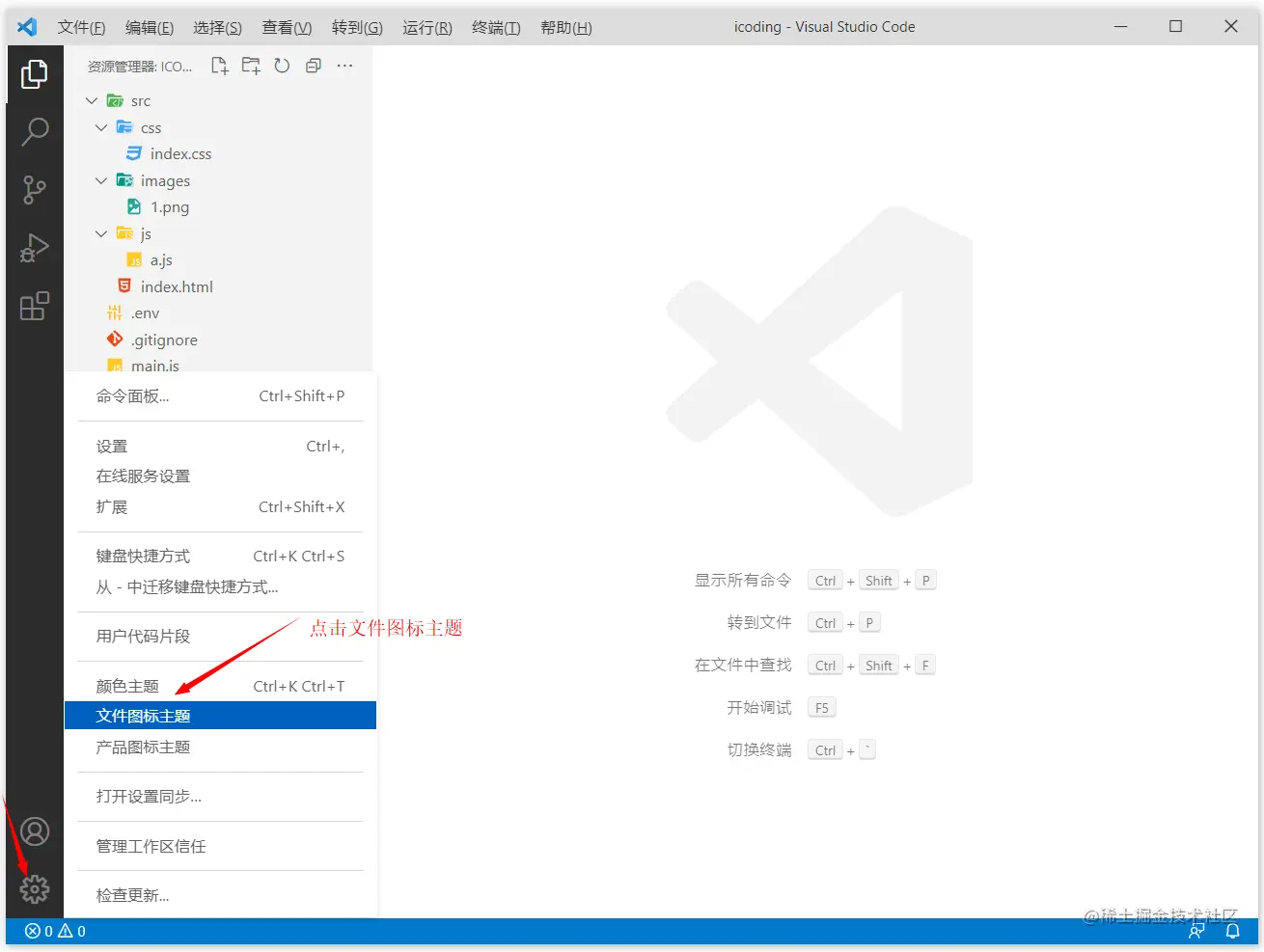Click the errors and warnings status indicator

coord(55,931)
